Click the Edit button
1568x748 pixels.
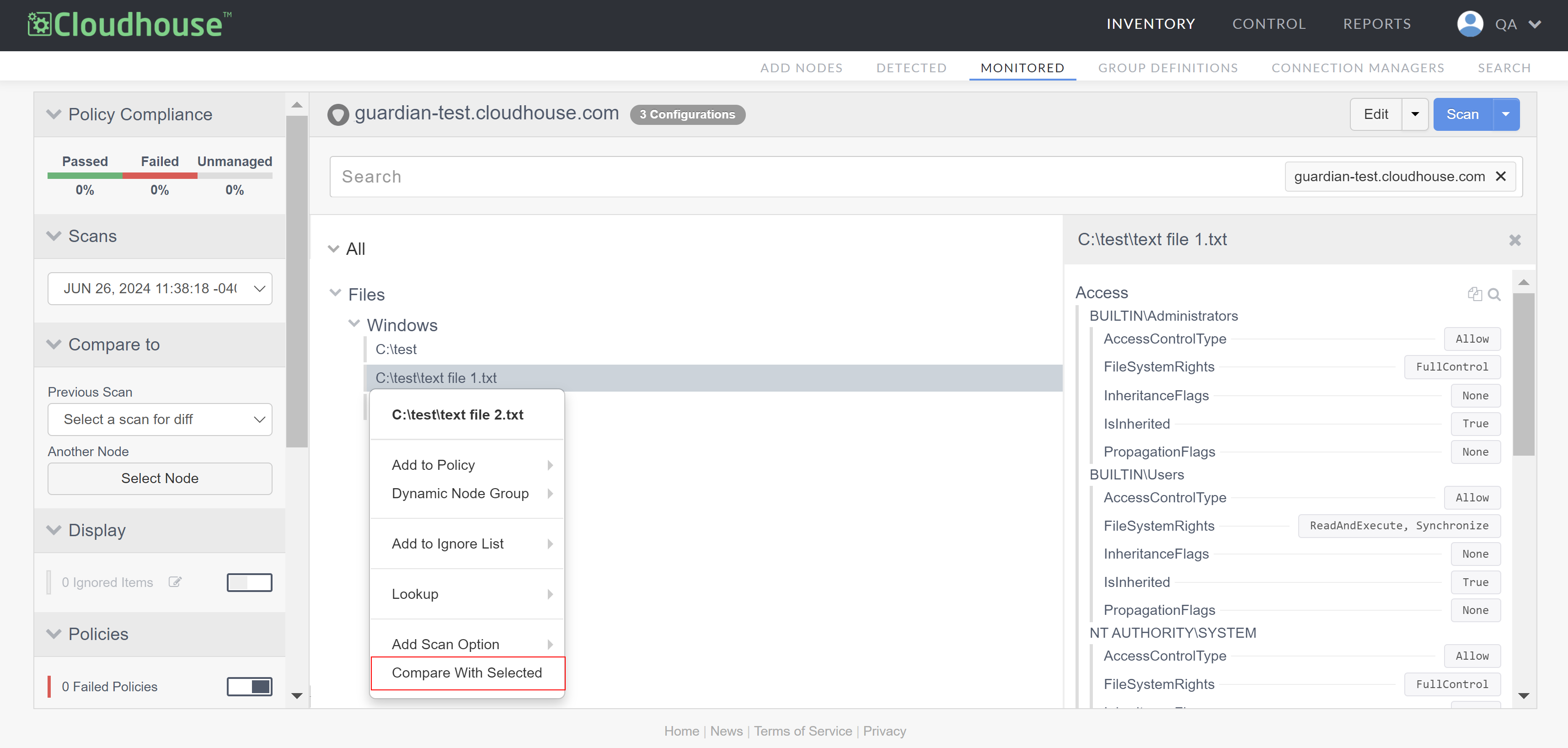[x=1376, y=114]
